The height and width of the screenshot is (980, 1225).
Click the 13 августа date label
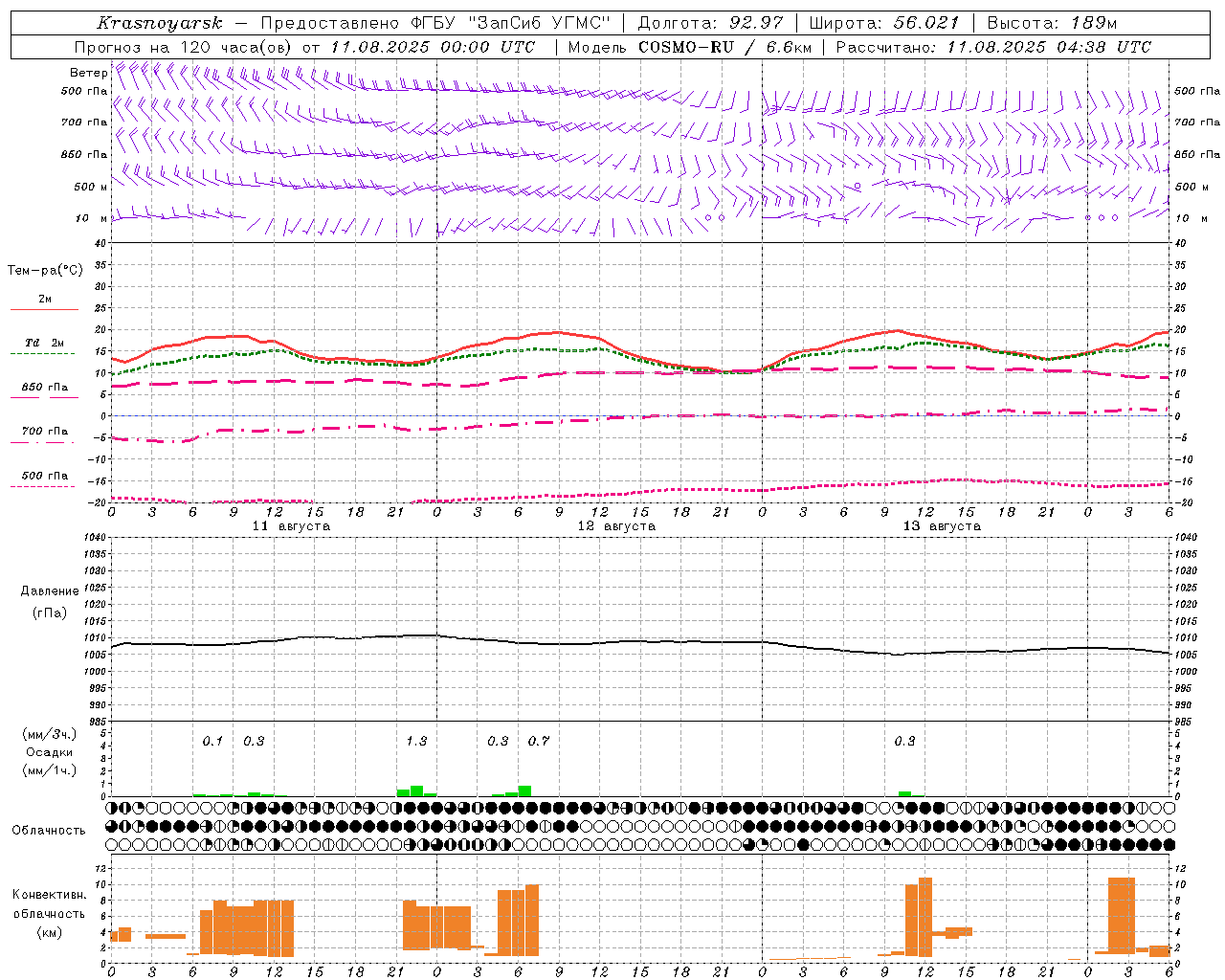point(942,526)
